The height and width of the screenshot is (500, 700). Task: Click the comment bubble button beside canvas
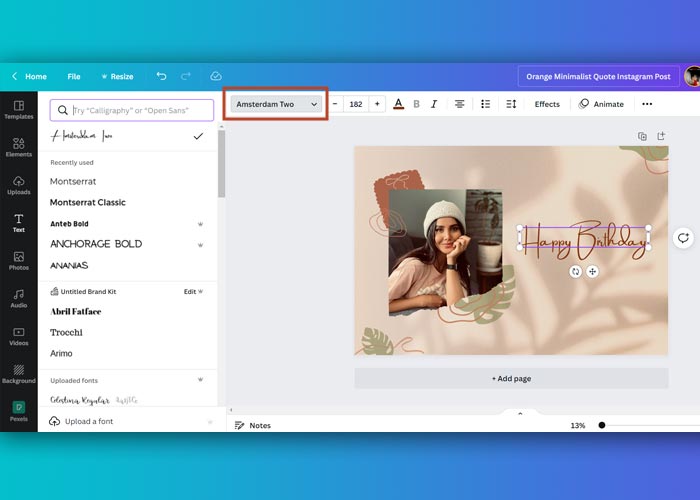point(683,238)
